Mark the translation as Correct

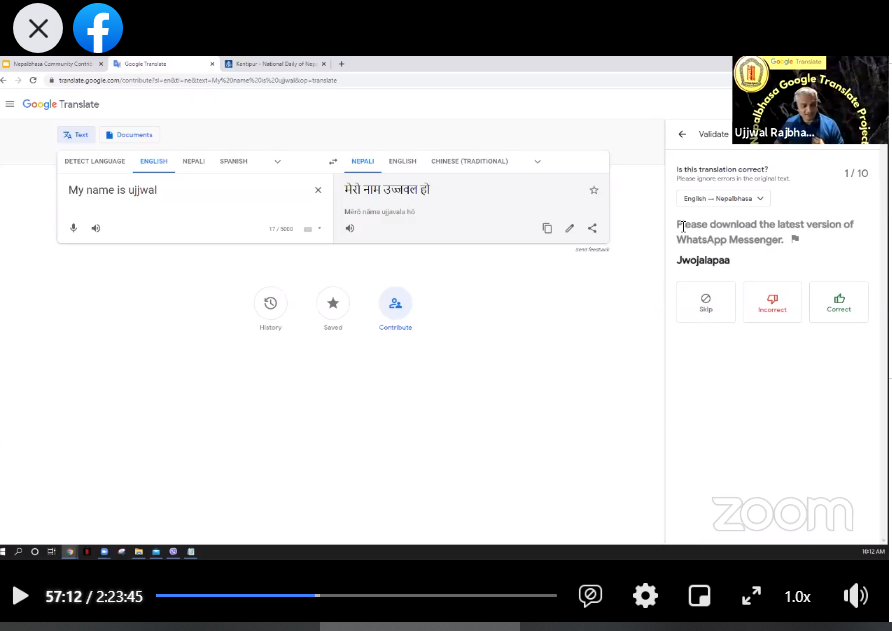tap(839, 302)
